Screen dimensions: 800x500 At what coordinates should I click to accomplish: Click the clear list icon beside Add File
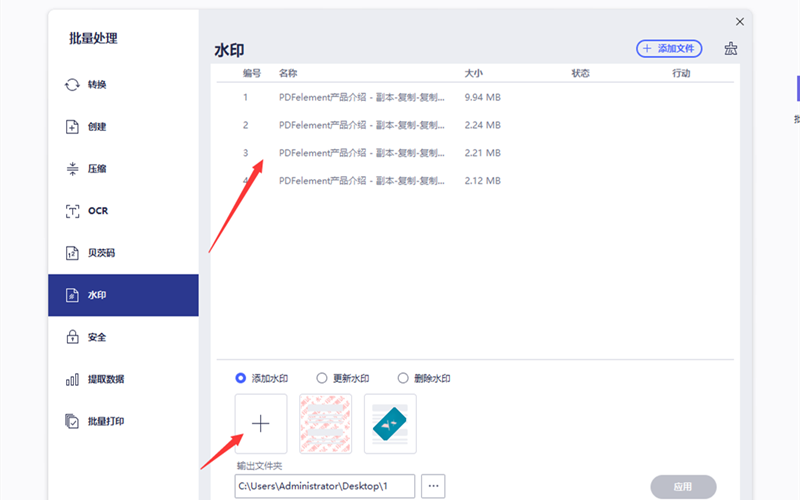coord(731,48)
